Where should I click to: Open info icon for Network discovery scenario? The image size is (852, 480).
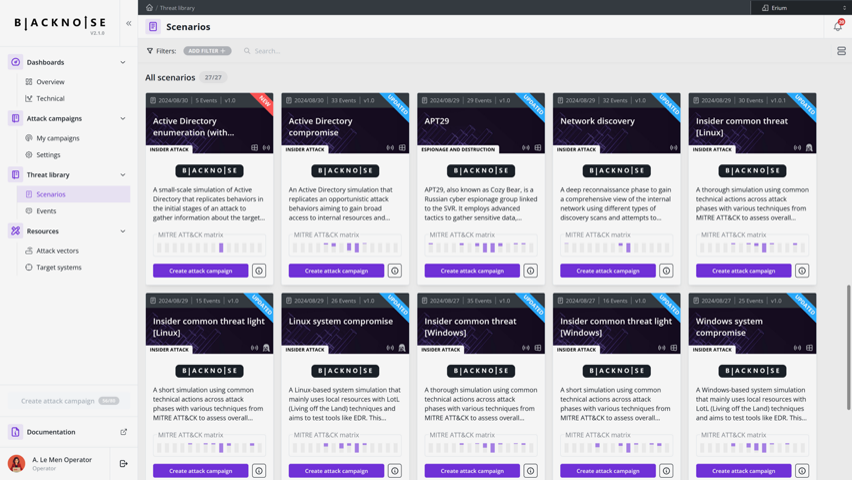pyautogui.click(x=666, y=271)
